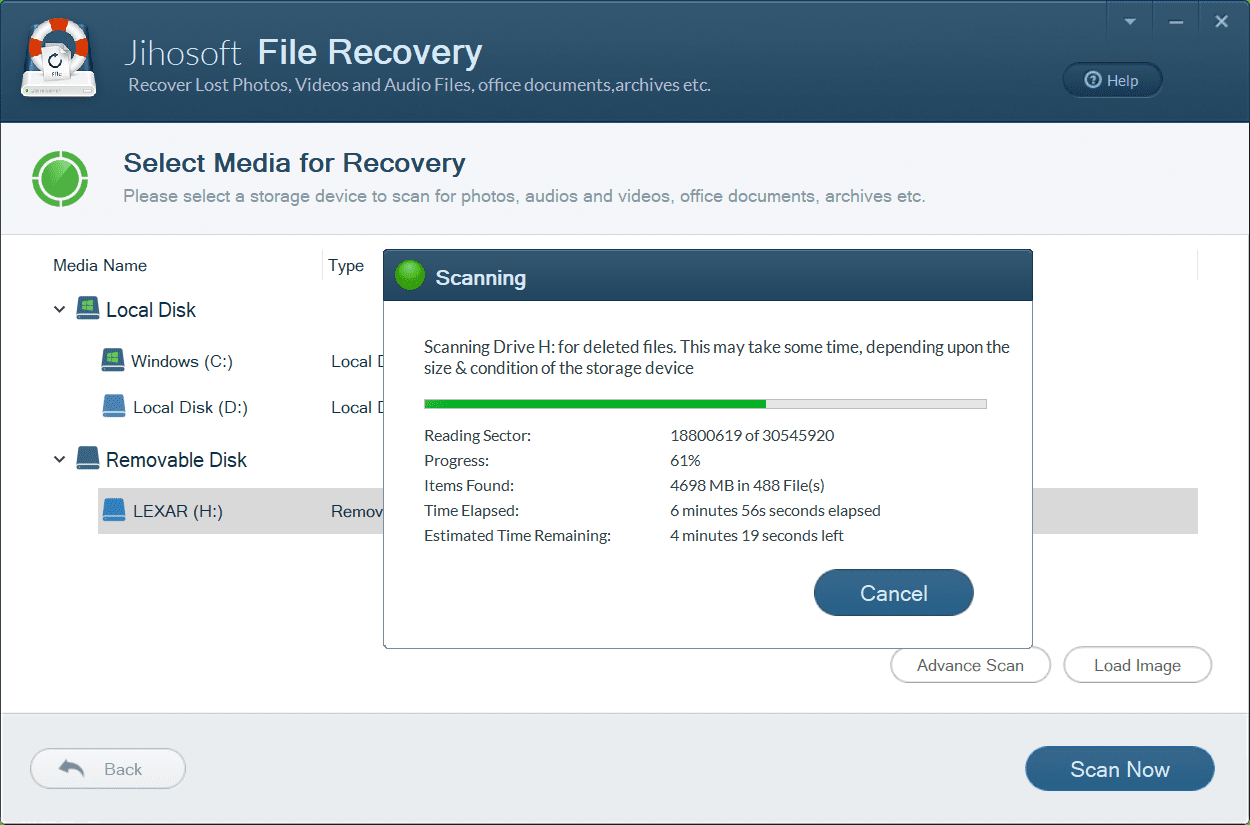1250x825 pixels.
Task: Open Advance Scan options
Action: pyautogui.click(x=969, y=664)
